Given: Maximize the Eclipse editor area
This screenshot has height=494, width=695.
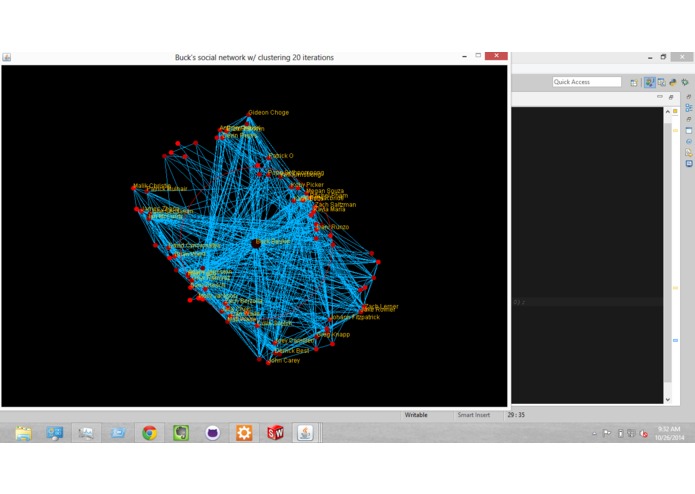Looking at the screenshot, I should point(671,97).
